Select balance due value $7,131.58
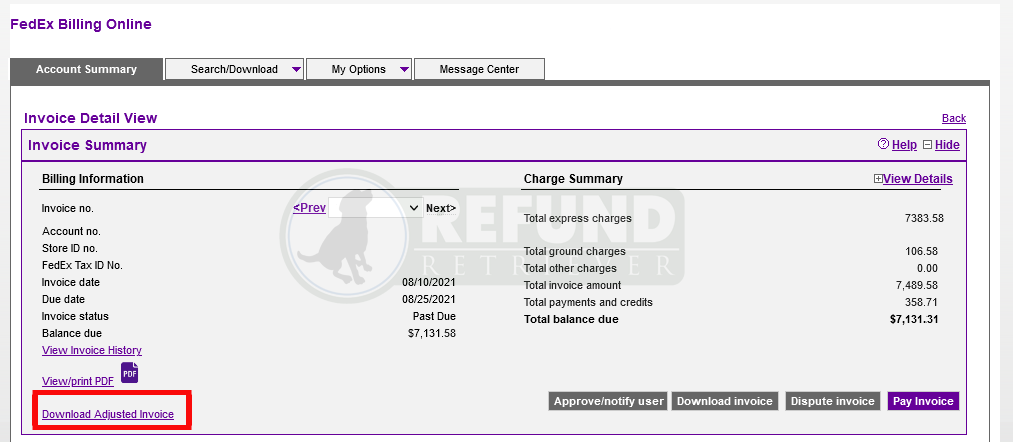This screenshot has width=1013, height=442. click(x=432, y=333)
